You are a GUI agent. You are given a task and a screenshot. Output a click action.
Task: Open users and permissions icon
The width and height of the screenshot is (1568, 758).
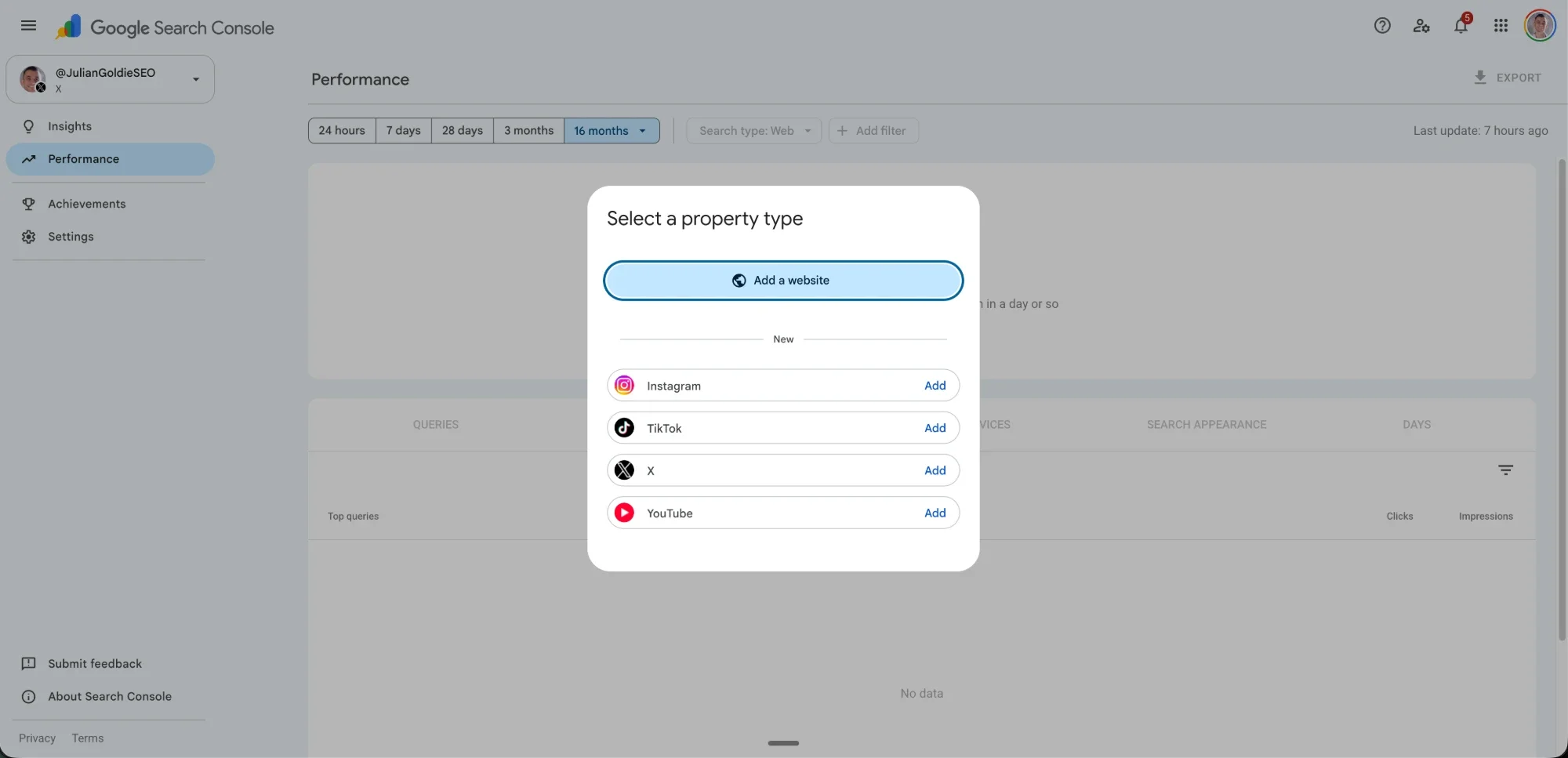[1421, 26]
